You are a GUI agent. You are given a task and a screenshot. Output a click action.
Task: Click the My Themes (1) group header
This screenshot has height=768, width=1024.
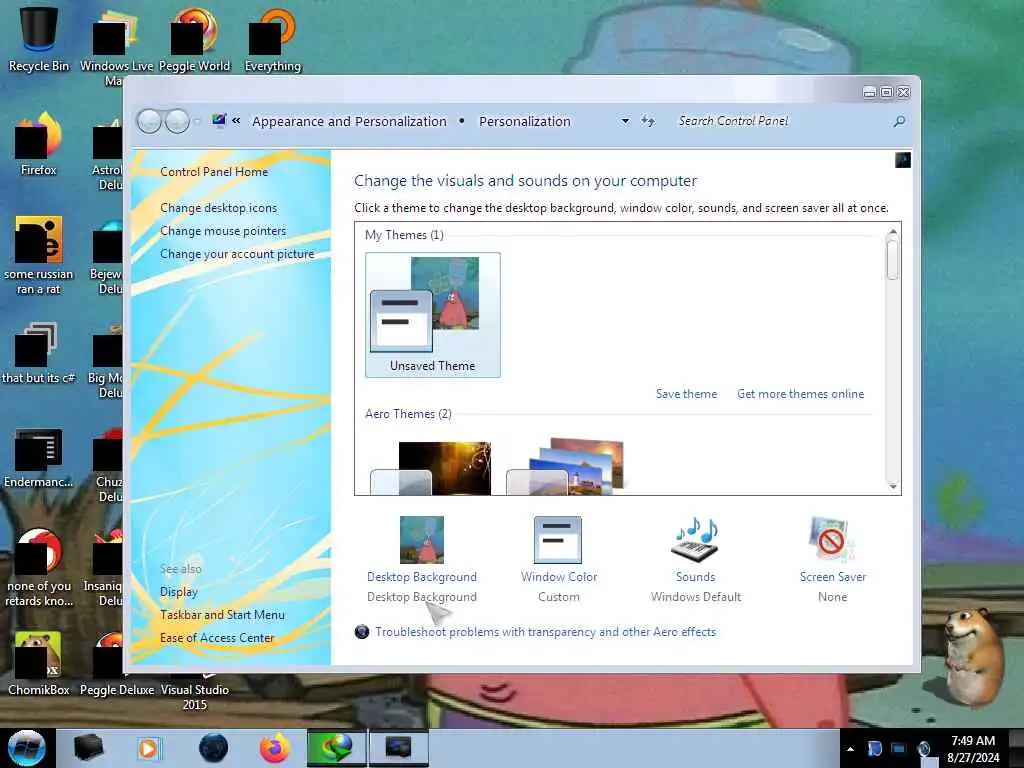(x=404, y=235)
